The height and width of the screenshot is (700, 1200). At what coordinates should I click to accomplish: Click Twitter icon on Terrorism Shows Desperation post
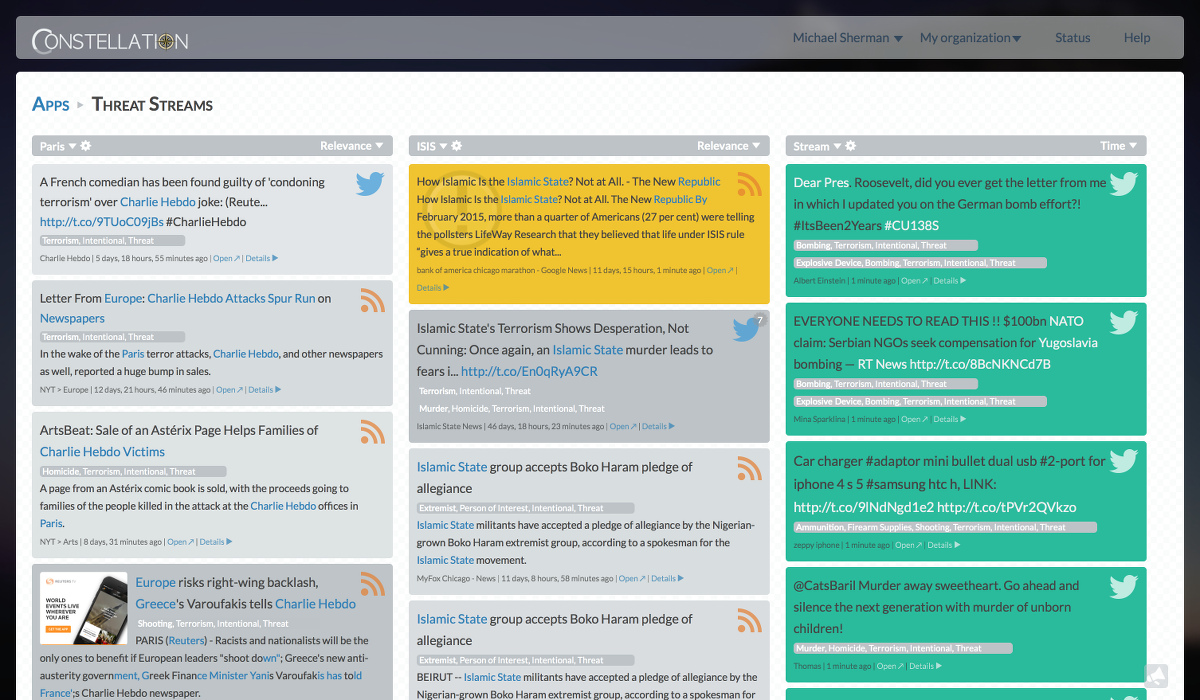tap(746, 329)
